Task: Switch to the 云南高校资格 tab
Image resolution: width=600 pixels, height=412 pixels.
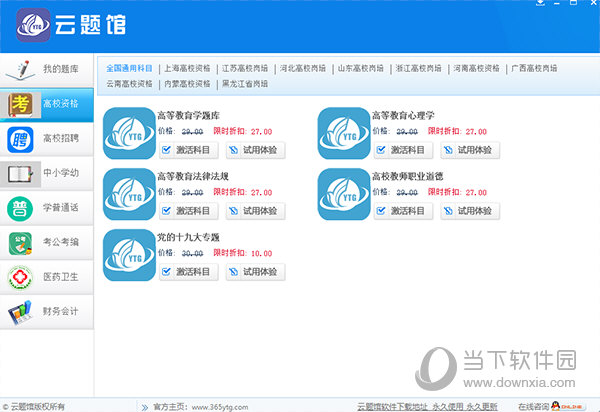Action: pyautogui.click(x=129, y=84)
